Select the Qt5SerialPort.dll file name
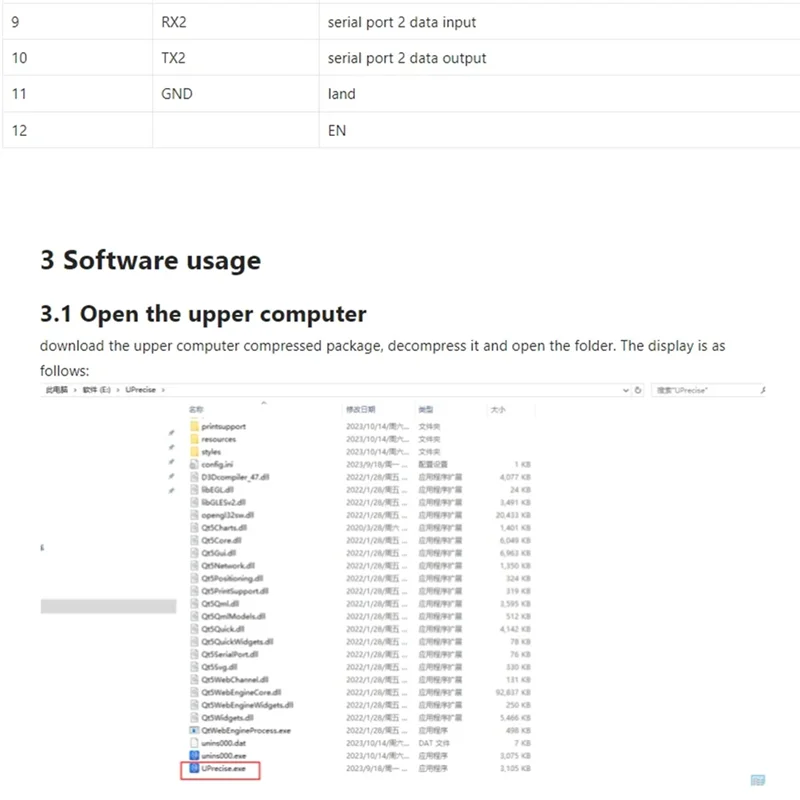 (230, 655)
